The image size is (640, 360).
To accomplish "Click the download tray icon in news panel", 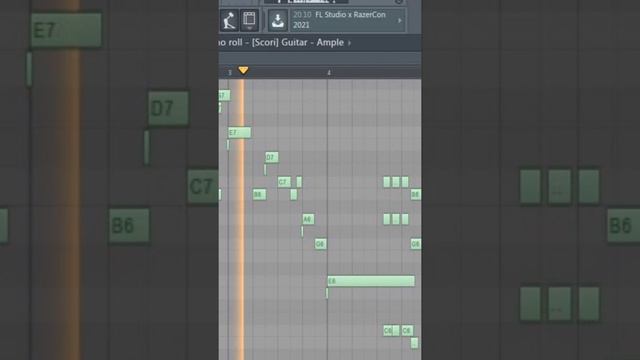I will tap(278, 20).
